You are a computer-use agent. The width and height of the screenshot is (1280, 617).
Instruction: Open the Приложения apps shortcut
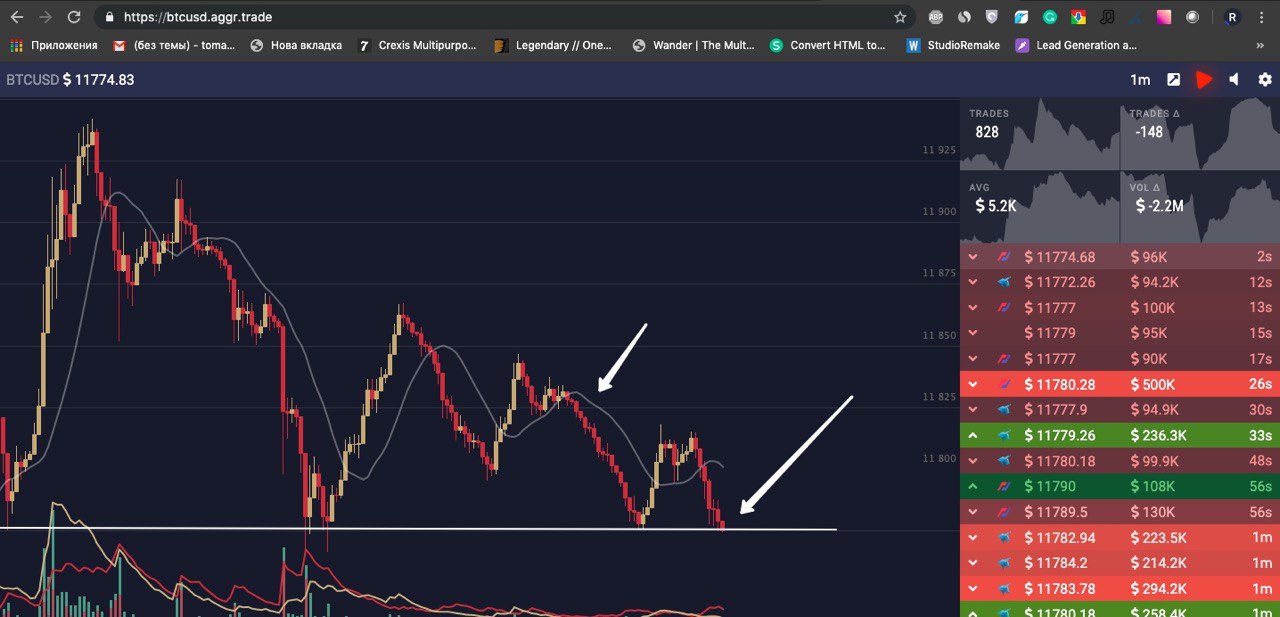pos(54,45)
